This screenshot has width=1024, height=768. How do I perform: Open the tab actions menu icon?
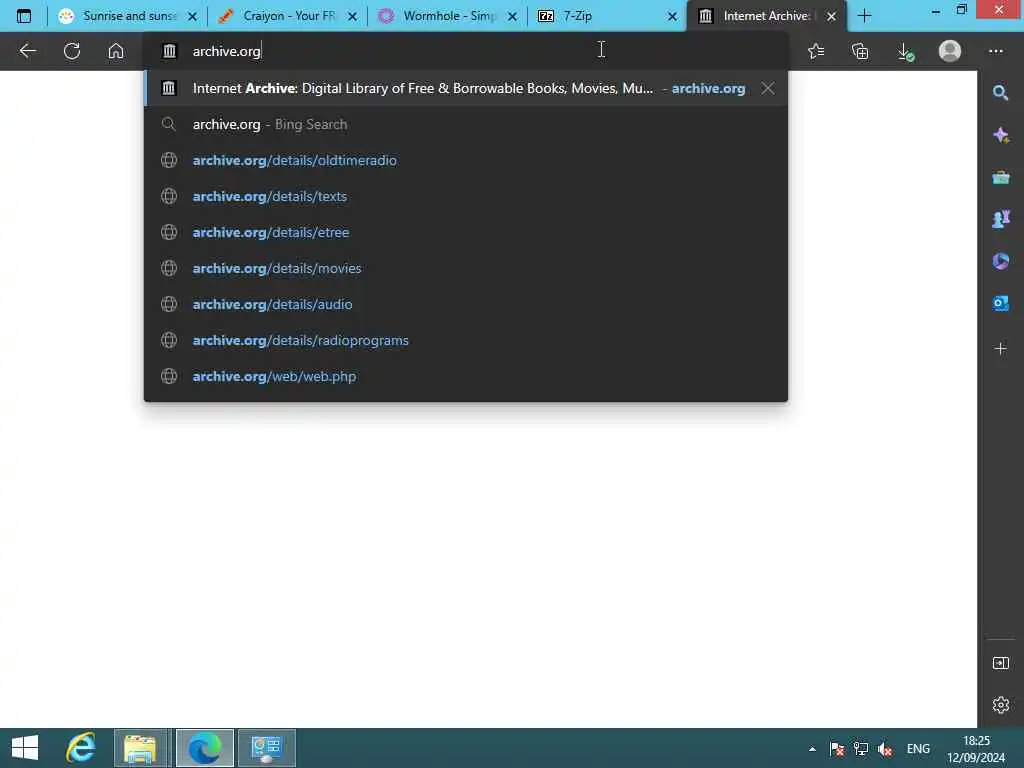coord(24,16)
